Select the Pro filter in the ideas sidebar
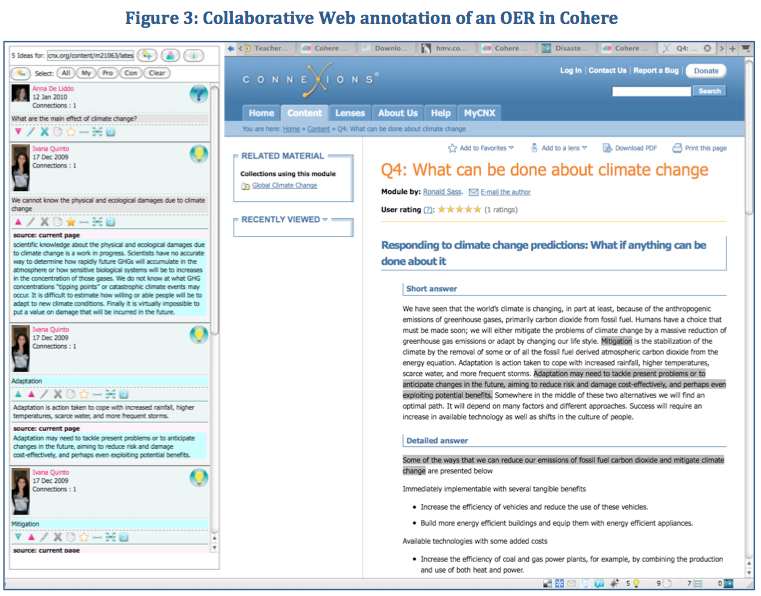This screenshot has width=761, height=596. tap(107, 73)
